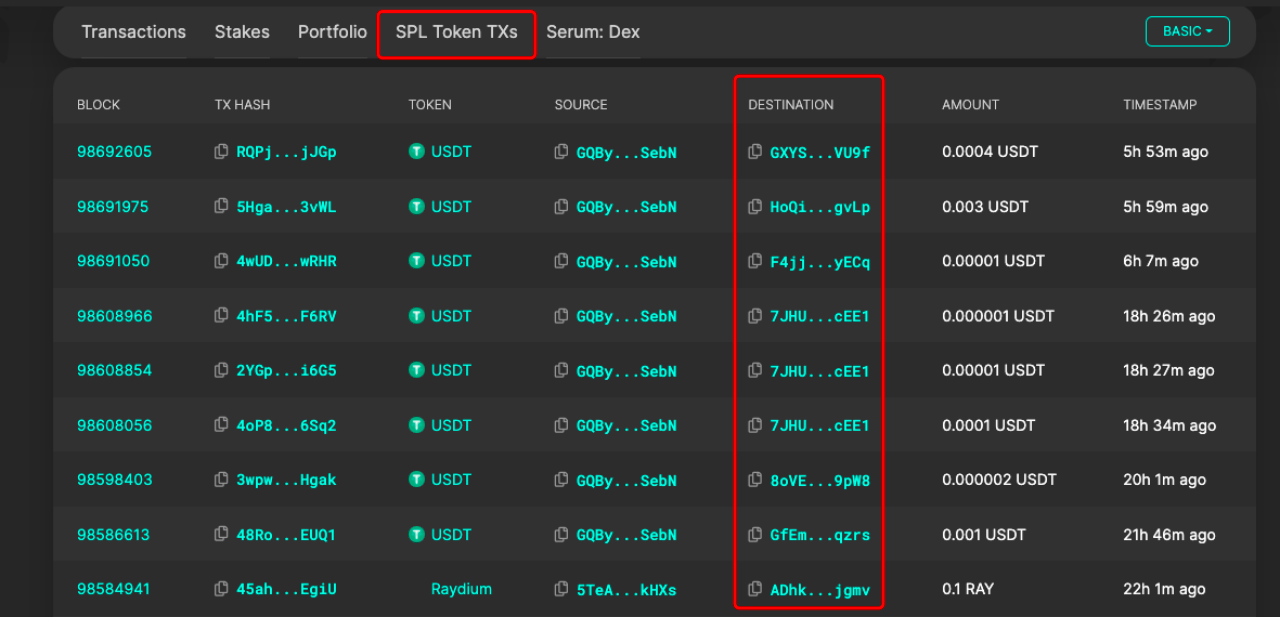The image size is (1280, 617).
Task: Click the Raydium token link
Action: [x=461, y=589]
